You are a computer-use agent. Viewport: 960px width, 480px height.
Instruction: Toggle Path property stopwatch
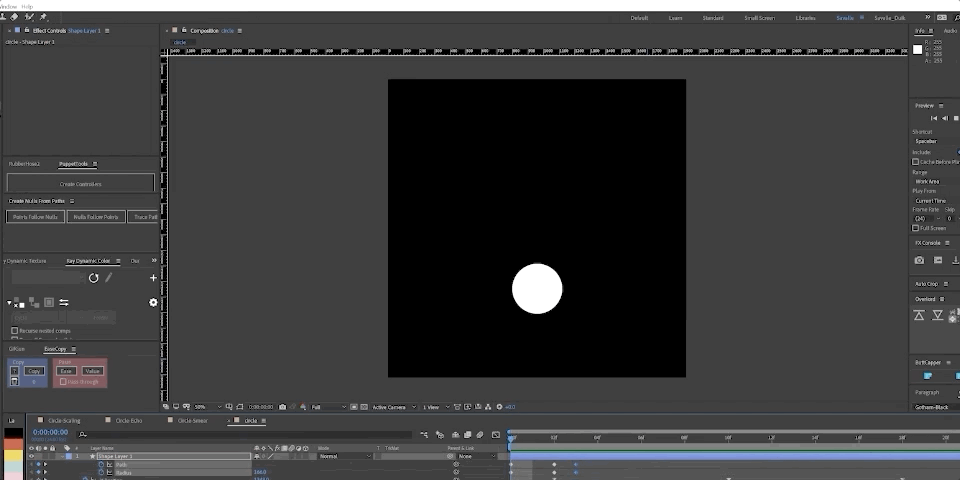click(102, 465)
